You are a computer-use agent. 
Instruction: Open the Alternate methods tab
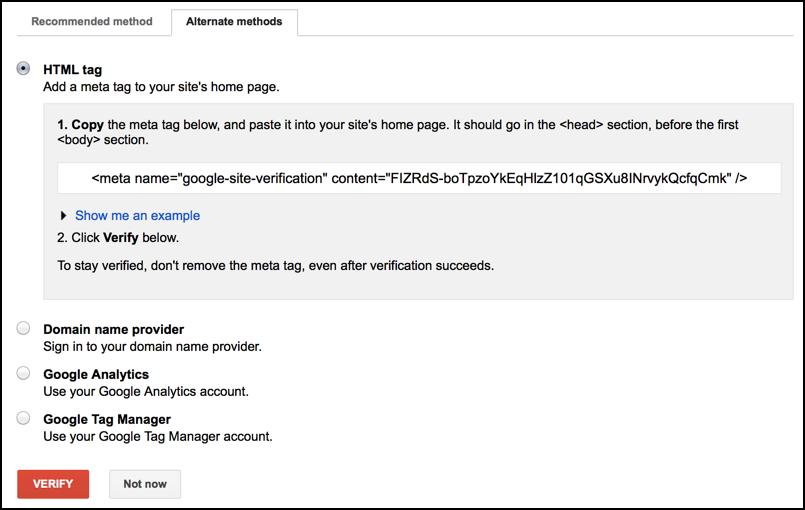[x=234, y=21]
